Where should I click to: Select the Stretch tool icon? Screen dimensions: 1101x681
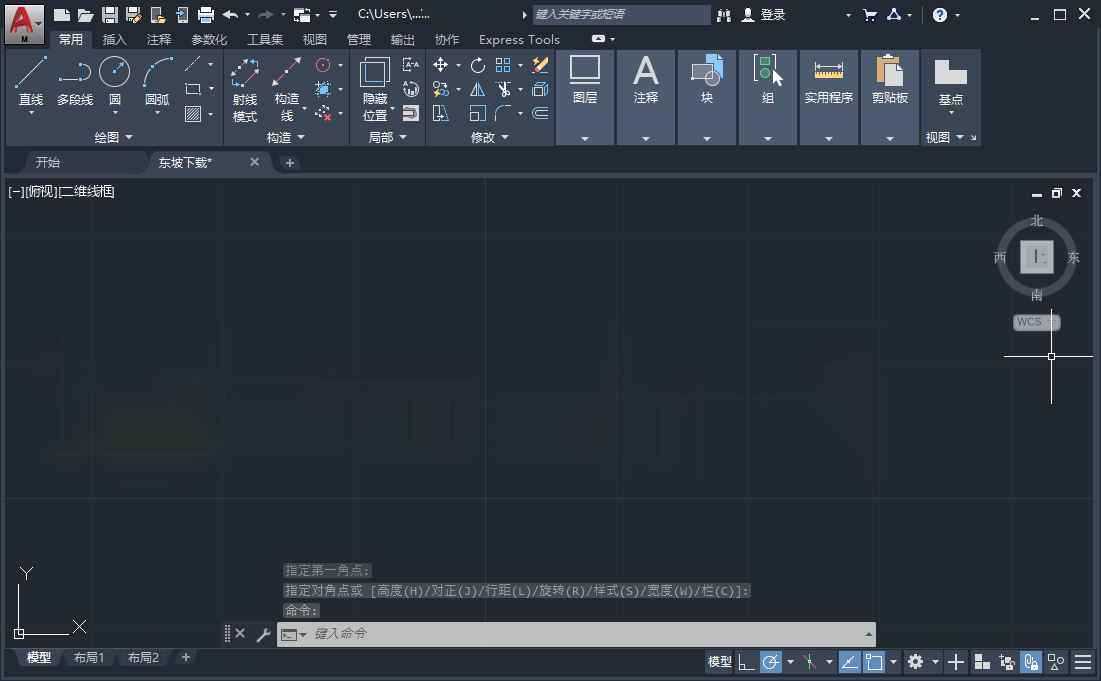tap(440, 113)
